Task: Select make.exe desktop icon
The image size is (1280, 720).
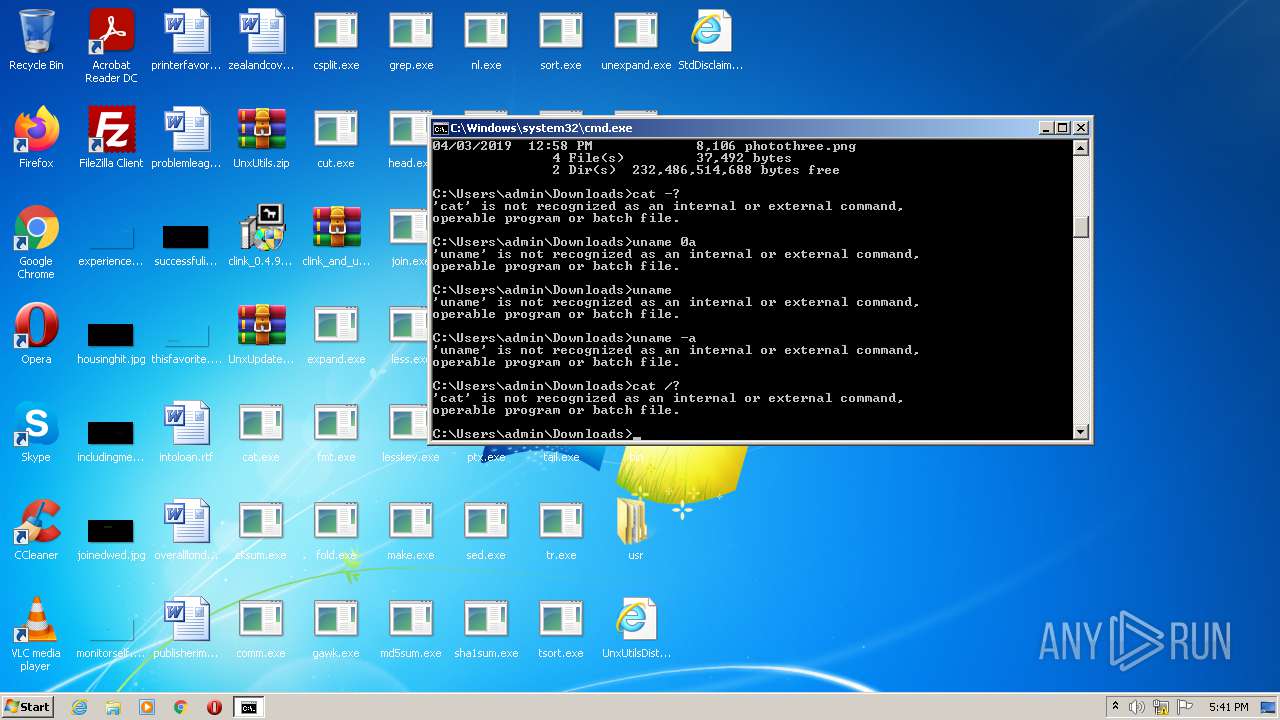Action: [411, 530]
